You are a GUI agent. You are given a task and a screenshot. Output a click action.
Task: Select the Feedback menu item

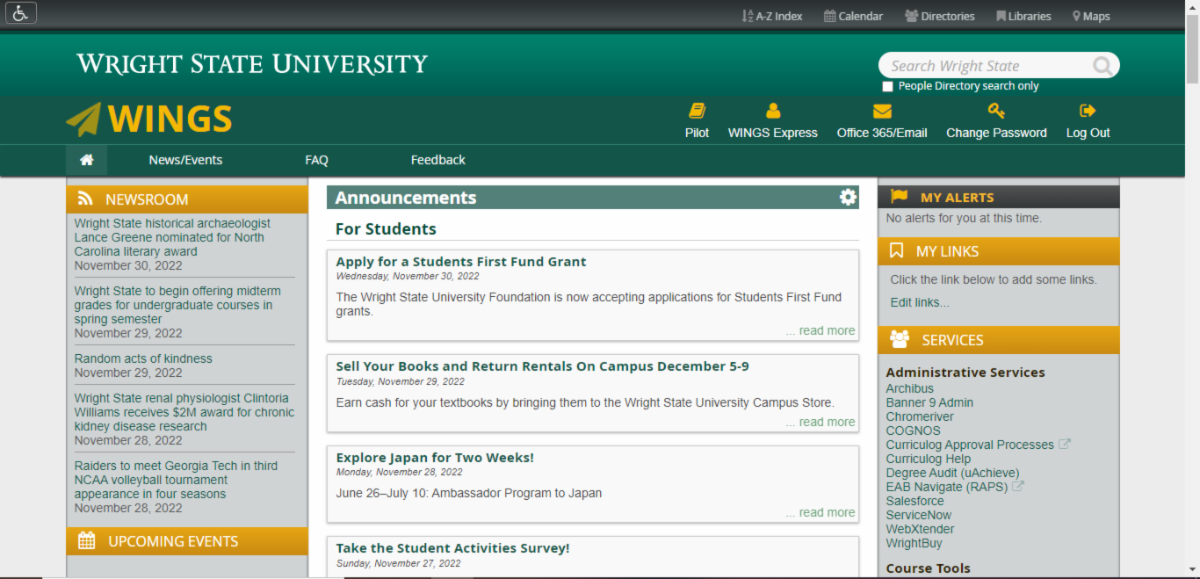[x=438, y=160]
